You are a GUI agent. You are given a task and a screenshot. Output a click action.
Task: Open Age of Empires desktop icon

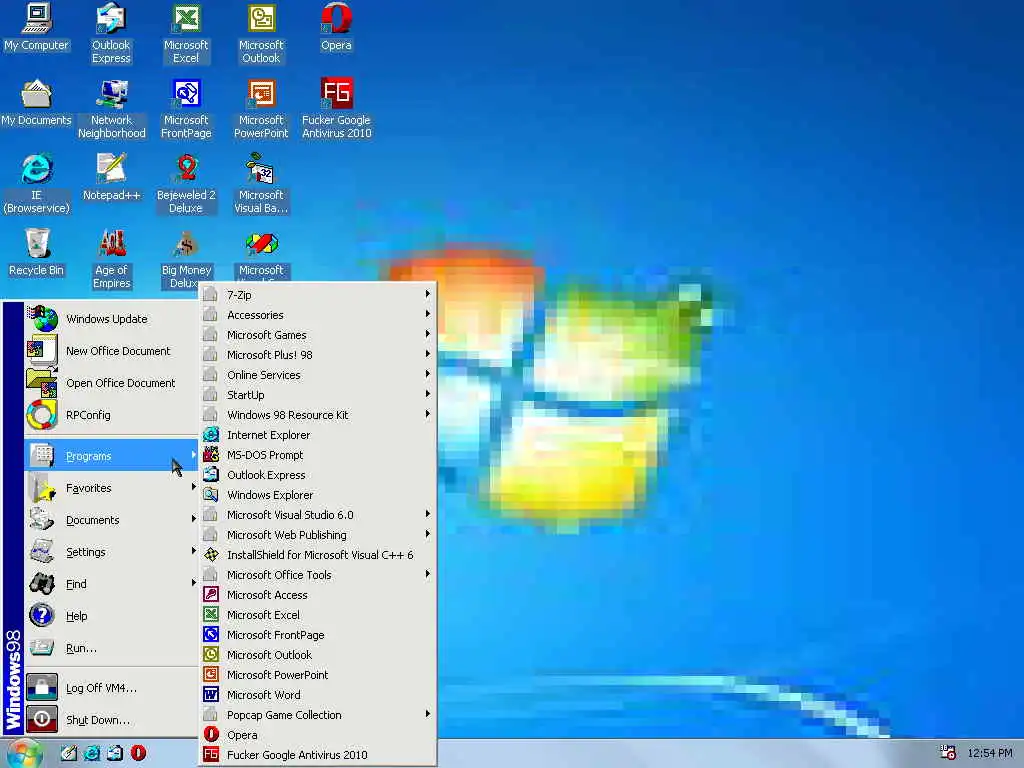[112, 259]
